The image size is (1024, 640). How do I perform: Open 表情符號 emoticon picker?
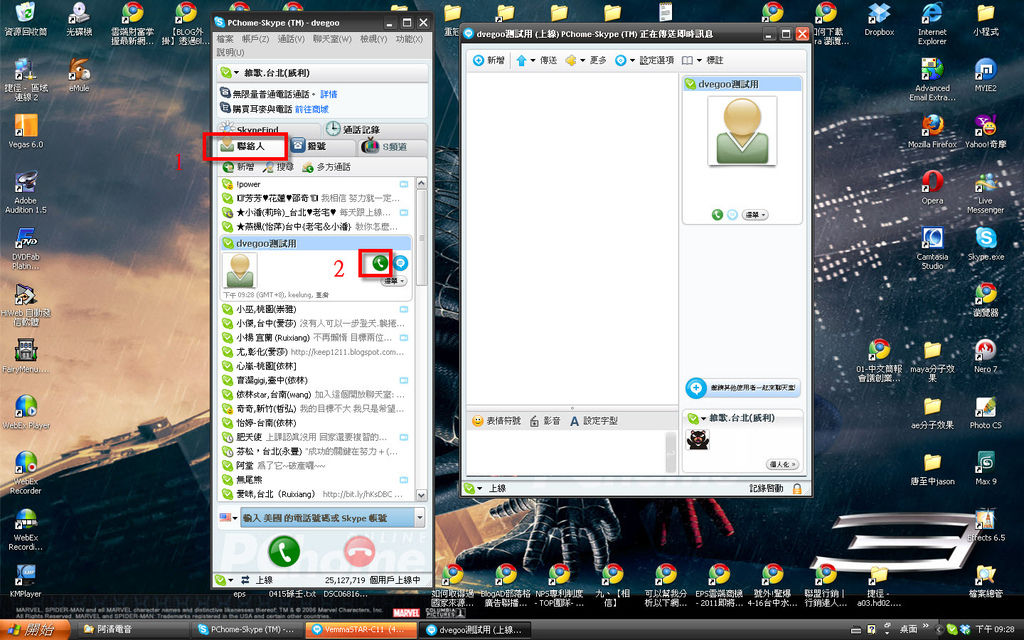(496, 421)
